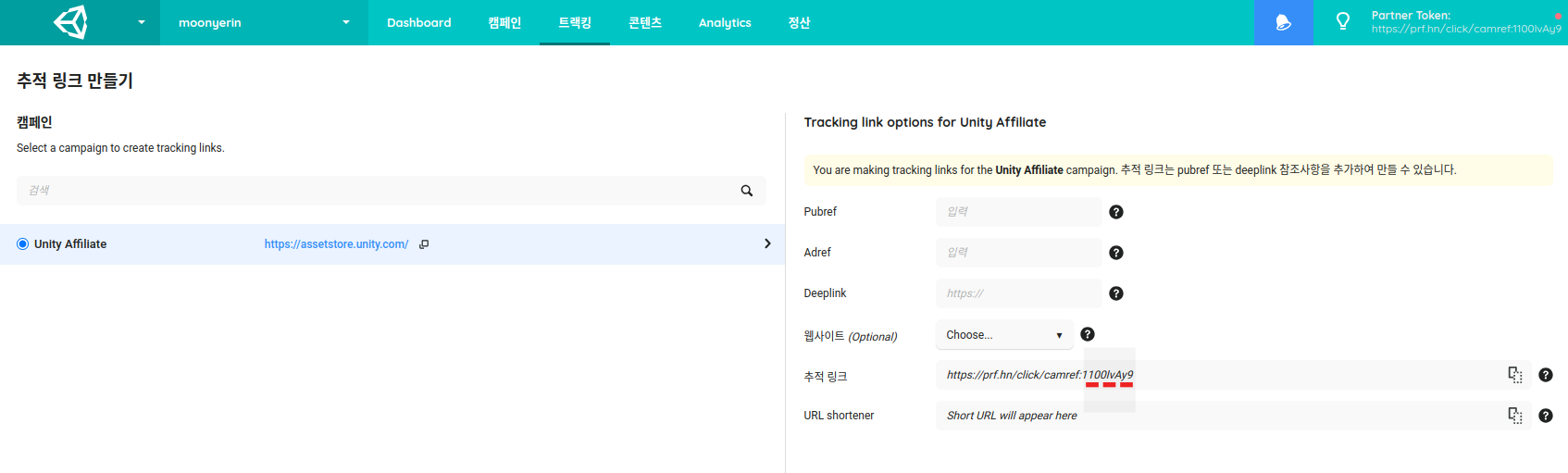The width and height of the screenshot is (1568, 473).
Task: Show the Adref help tooltip icon
Action: [1116, 253]
